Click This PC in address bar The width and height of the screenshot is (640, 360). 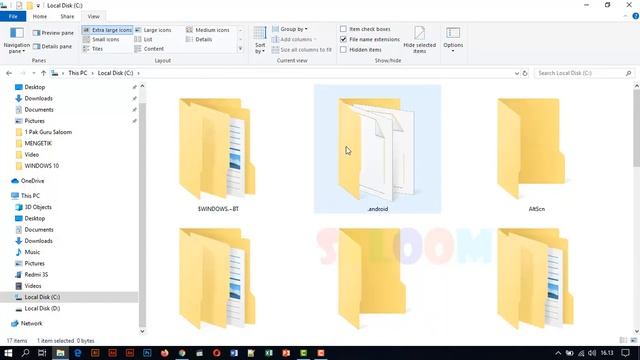point(78,73)
